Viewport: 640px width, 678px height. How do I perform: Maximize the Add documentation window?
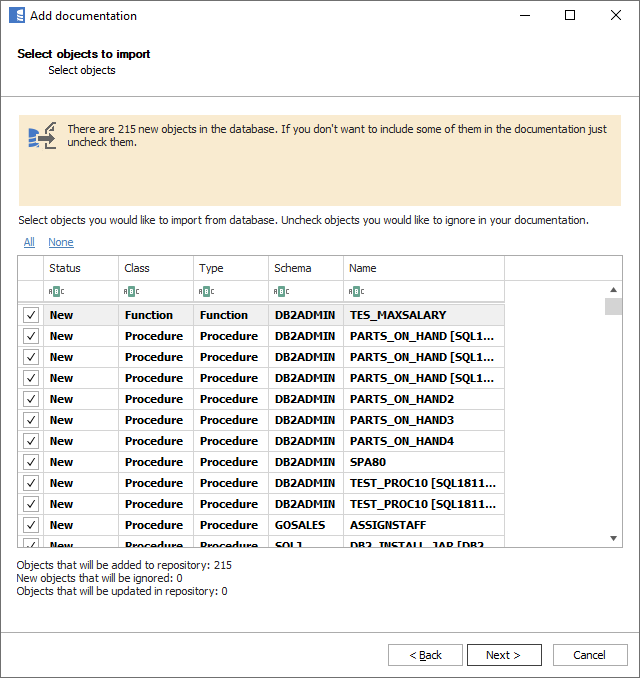point(570,16)
